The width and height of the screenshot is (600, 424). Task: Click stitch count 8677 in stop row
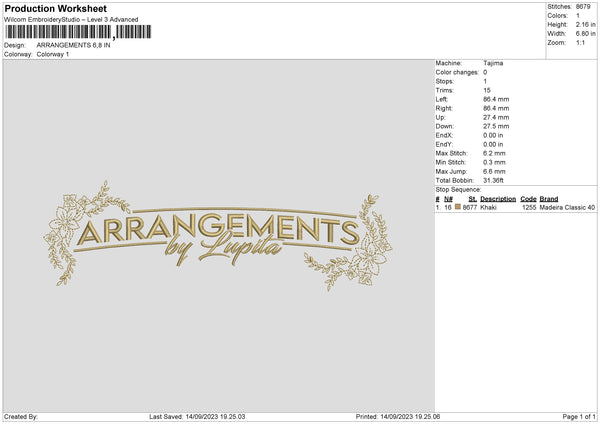point(470,207)
